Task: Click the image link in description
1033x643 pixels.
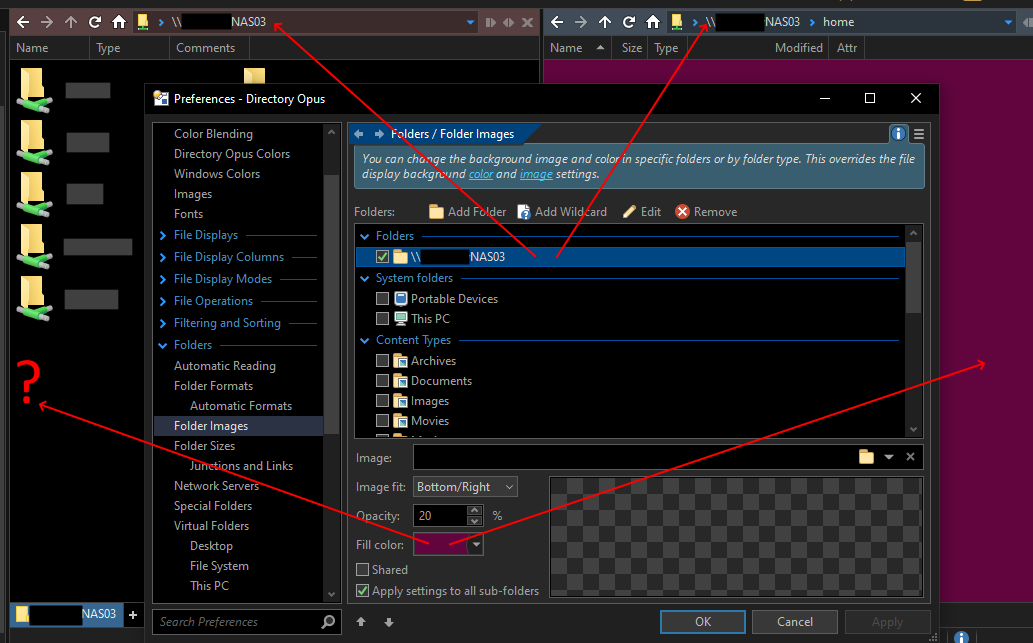Action: [x=536, y=174]
